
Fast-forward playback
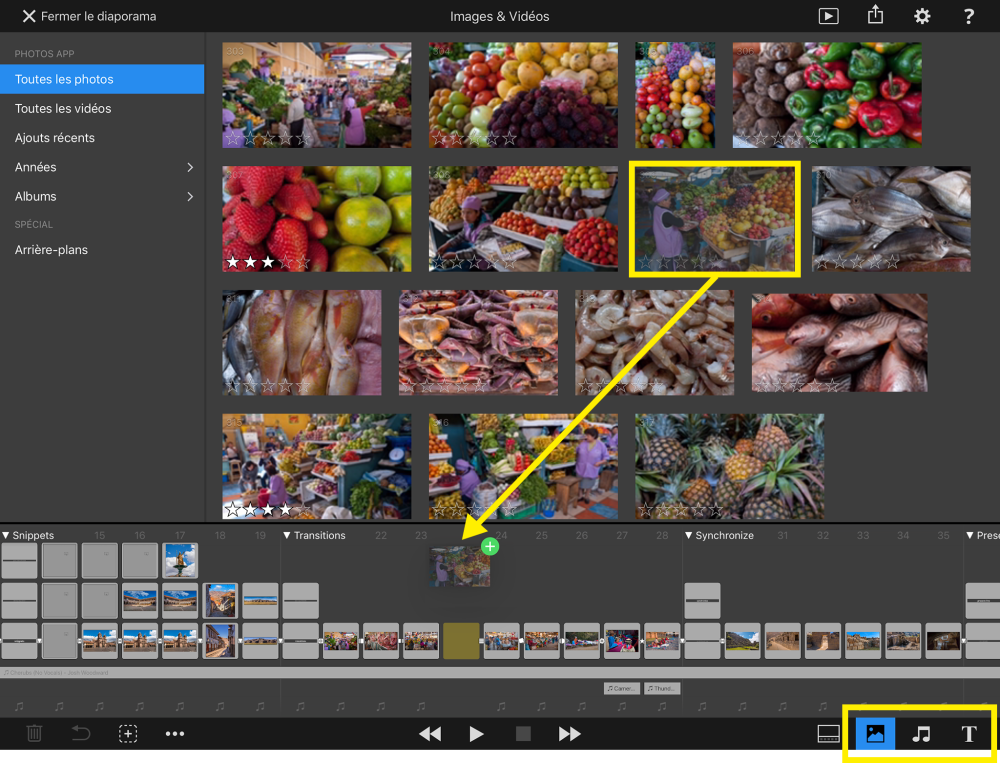pyautogui.click(x=570, y=734)
